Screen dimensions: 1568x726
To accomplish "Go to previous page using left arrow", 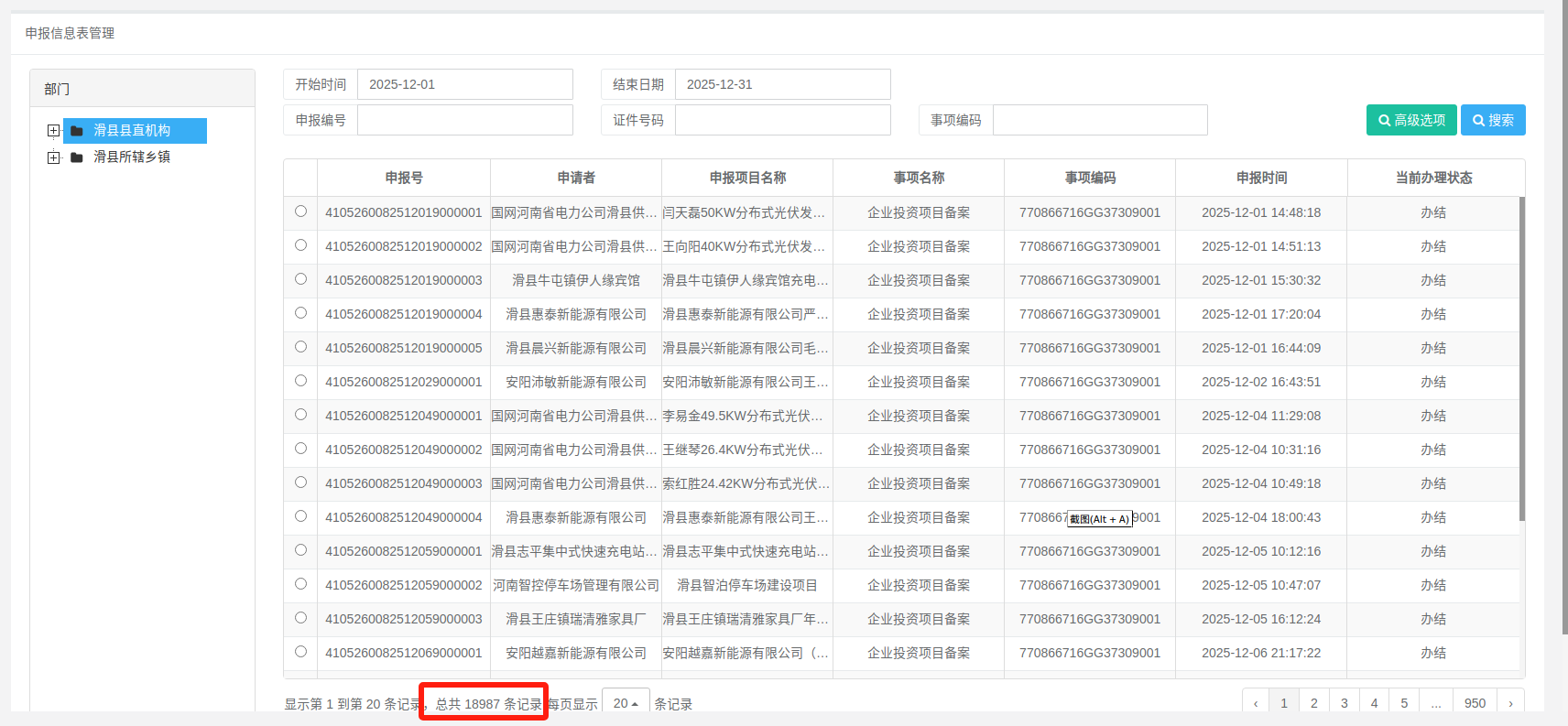I will 1256,703.
